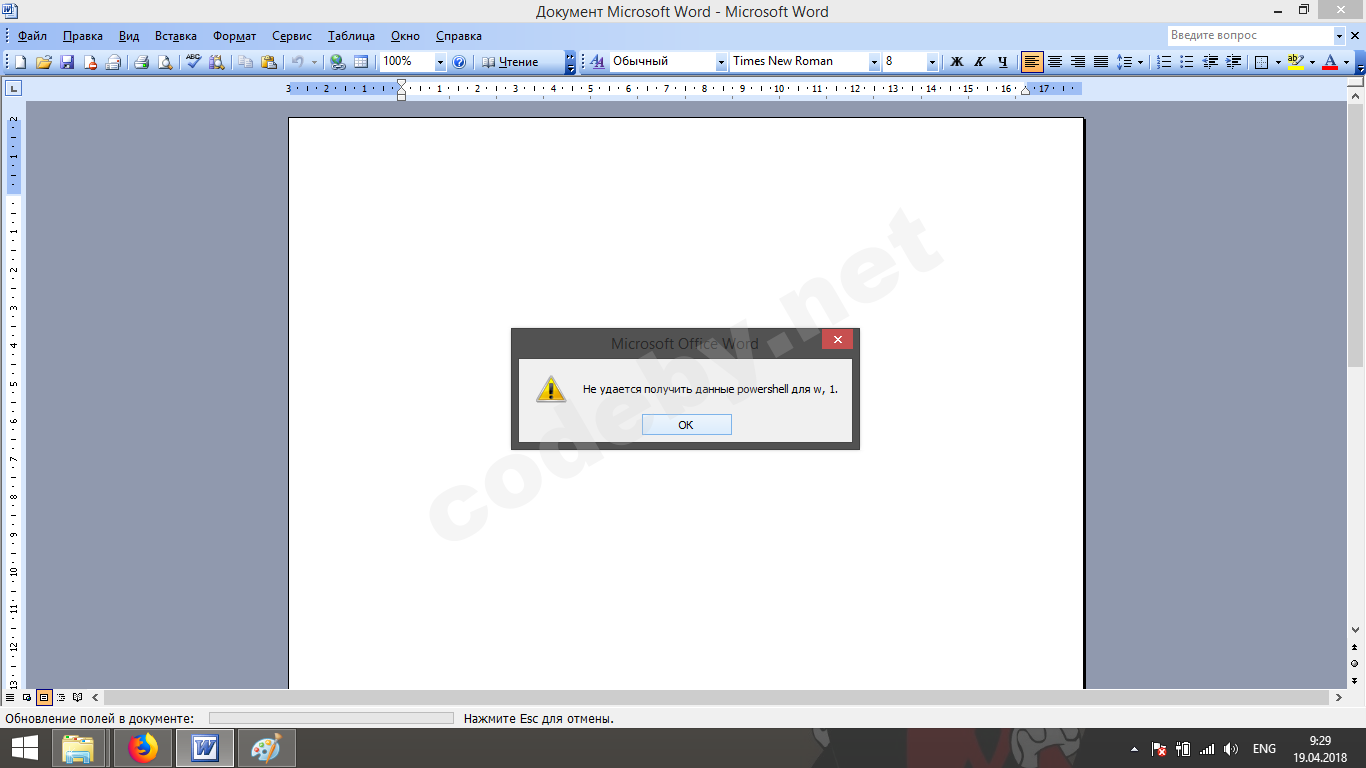Expand the font color arrow
1366x768 pixels.
(1346, 62)
